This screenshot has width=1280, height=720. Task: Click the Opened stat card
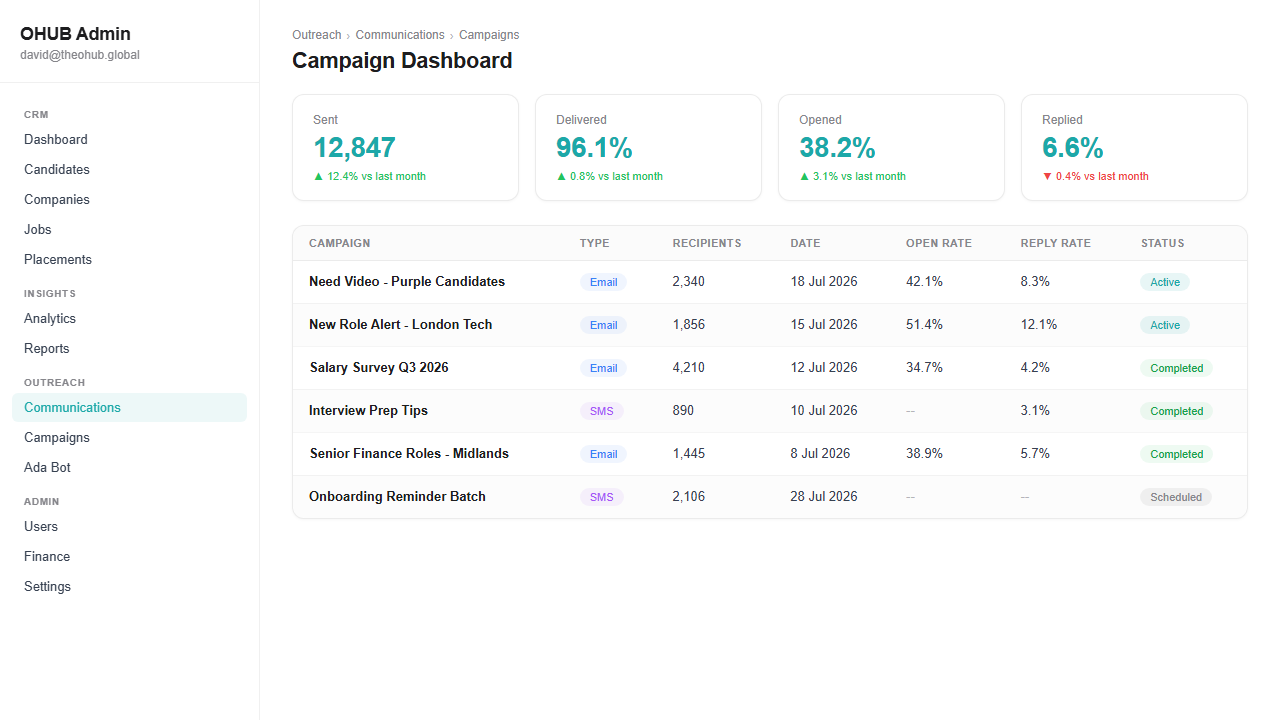tap(891, 148)
